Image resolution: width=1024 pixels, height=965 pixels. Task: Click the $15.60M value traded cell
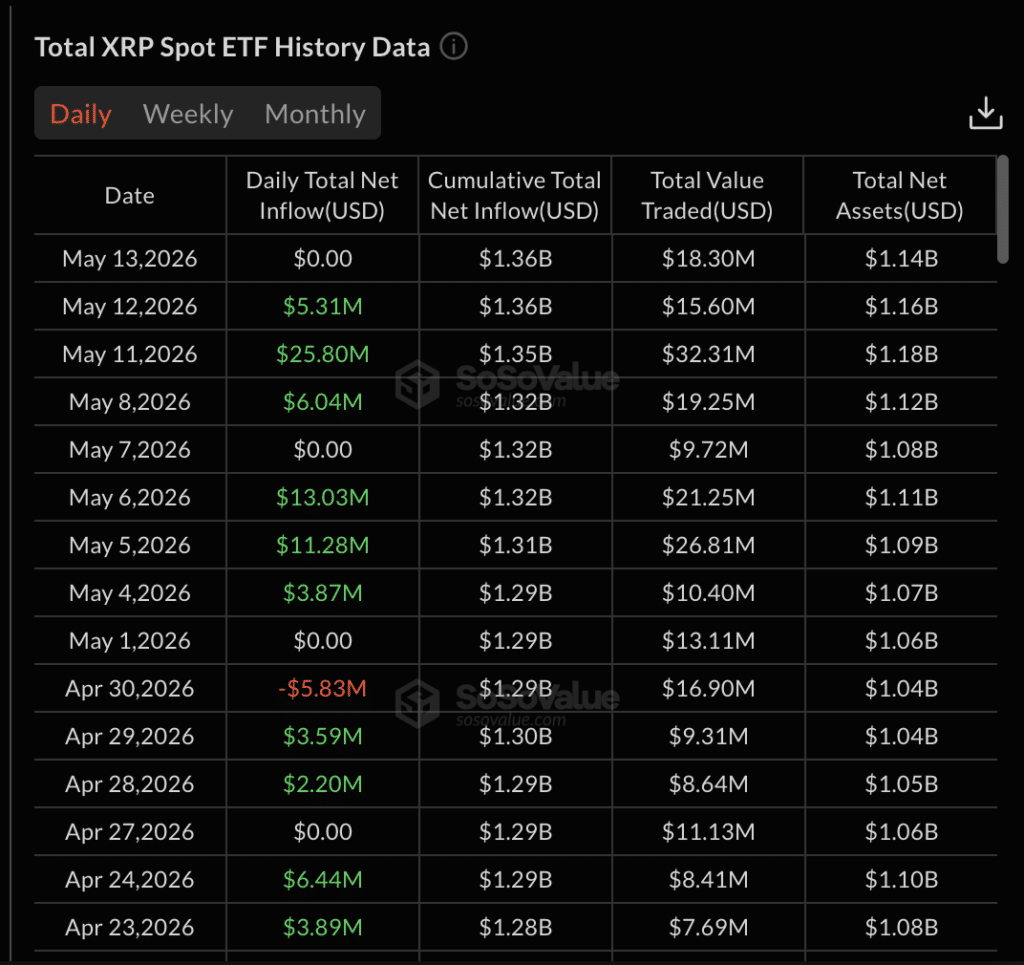coord(709,306)
